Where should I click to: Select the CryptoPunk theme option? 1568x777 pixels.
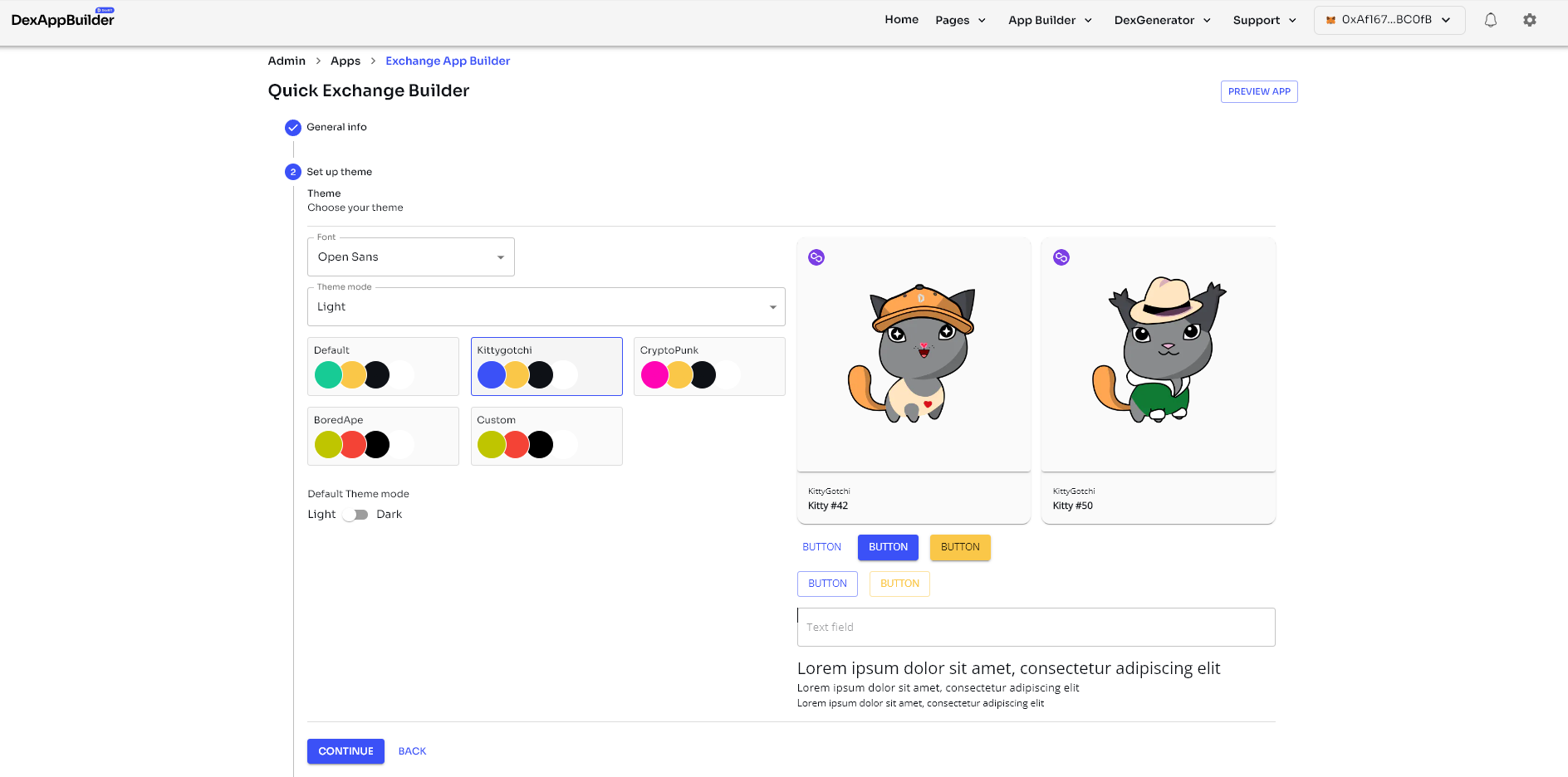[x=709, y=366]
